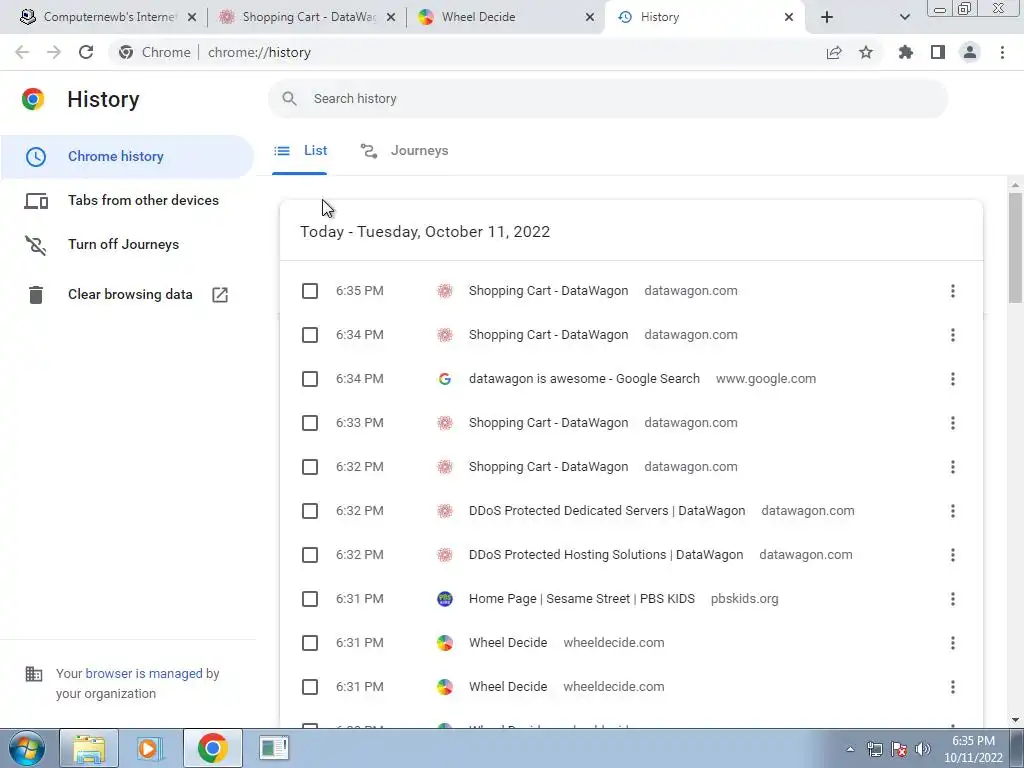Click the PBS KIDS favicon in history list

tap(445, 599)
